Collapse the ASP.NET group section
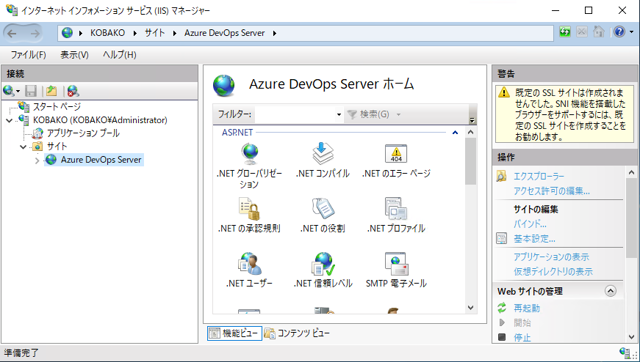 455,133
